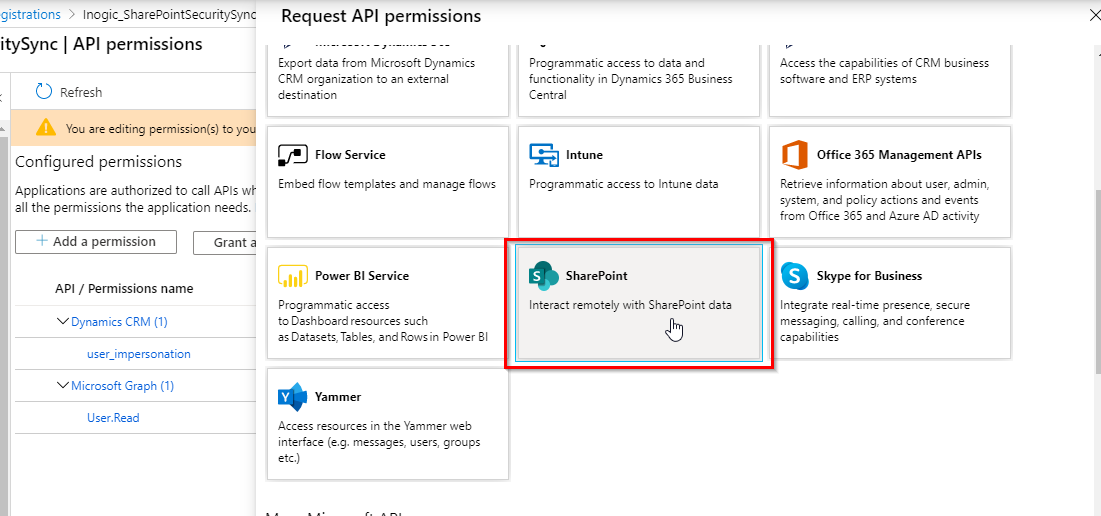Open the User.Read permission link
This screenshot has height=516, width=1101.
click(x=113, y=418)
